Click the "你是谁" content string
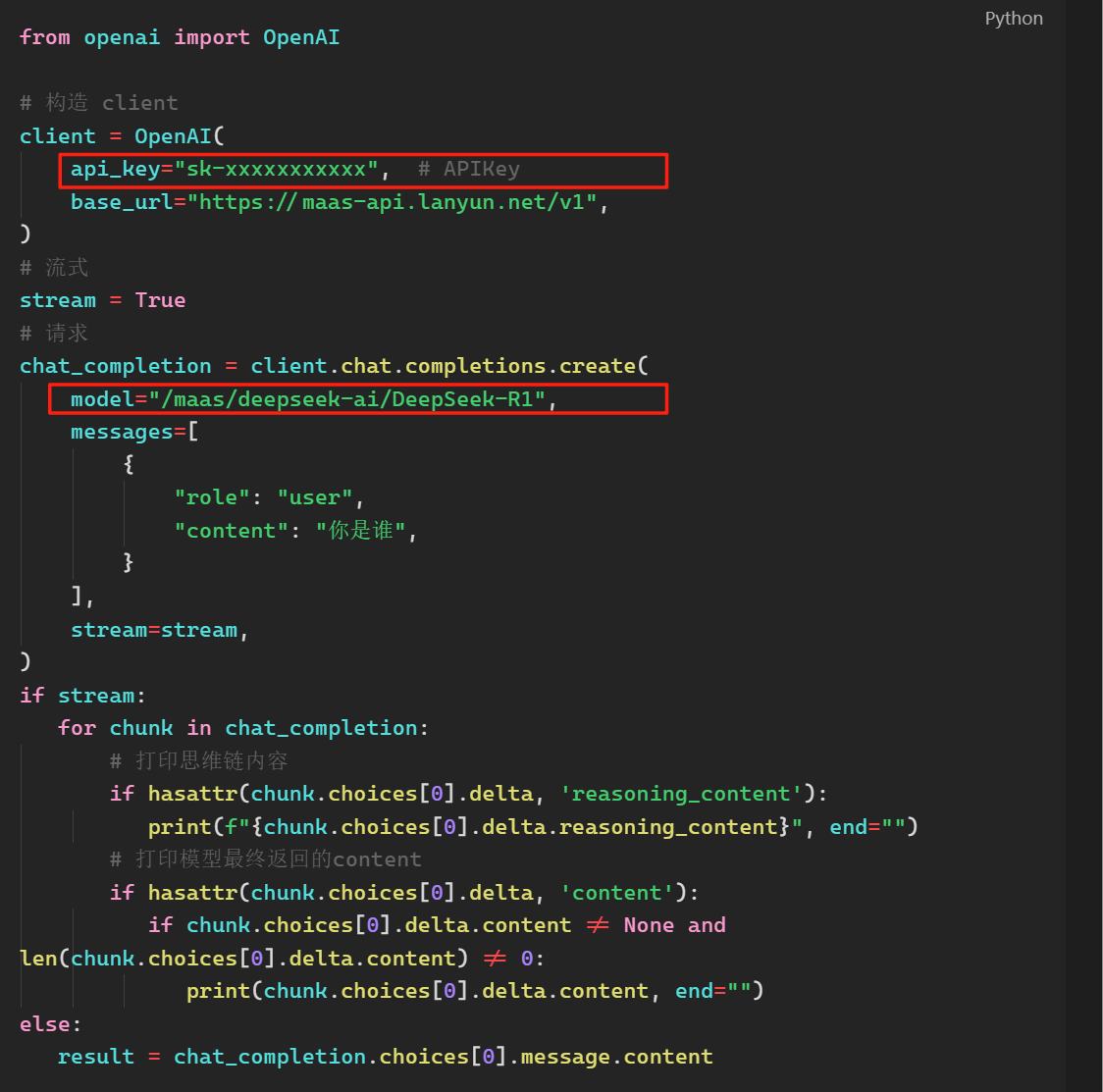This screenshot has width=1103, height=1092. (360, 530)
